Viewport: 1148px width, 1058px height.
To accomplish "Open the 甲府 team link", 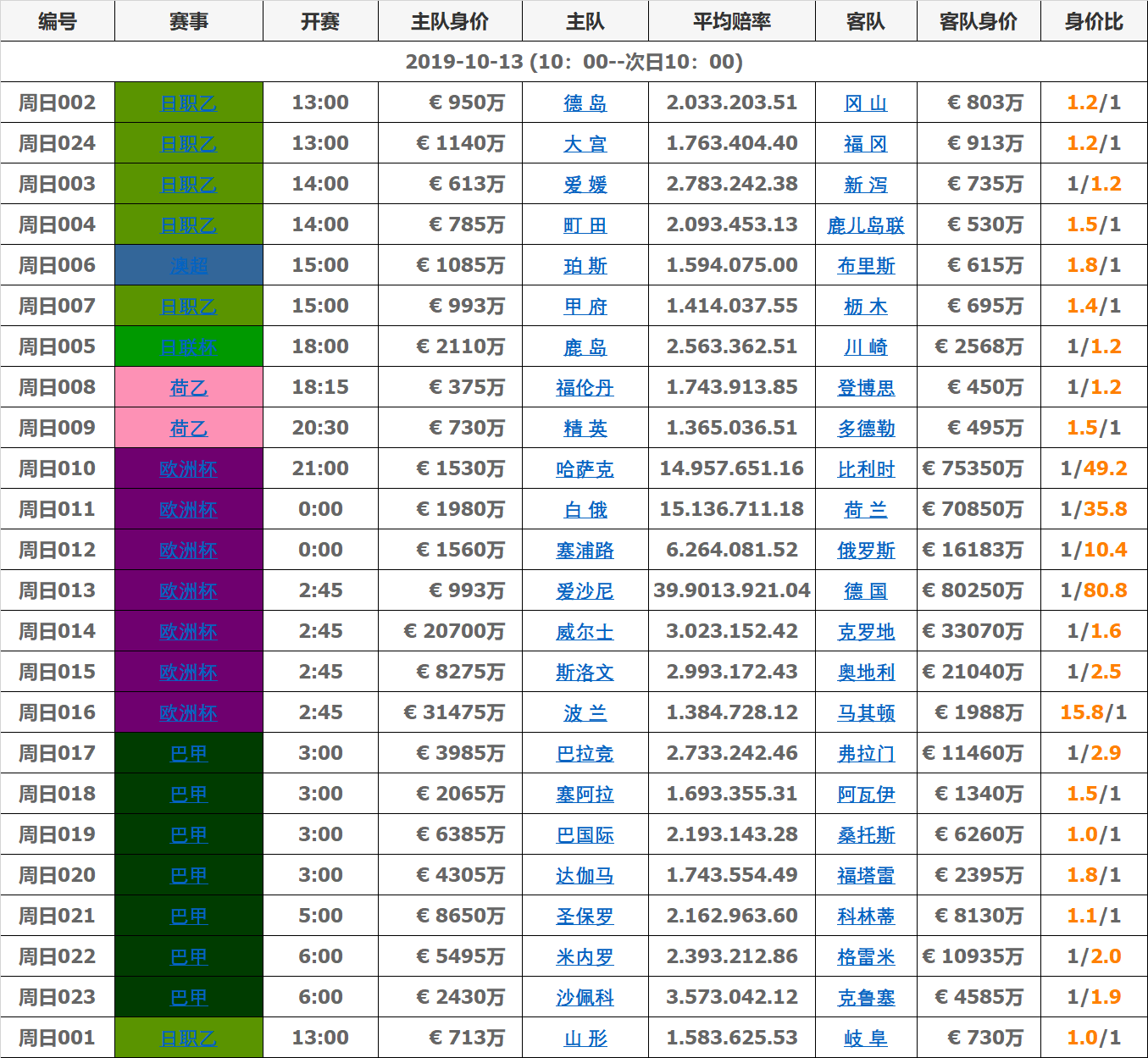I will [x=585, y=307].
